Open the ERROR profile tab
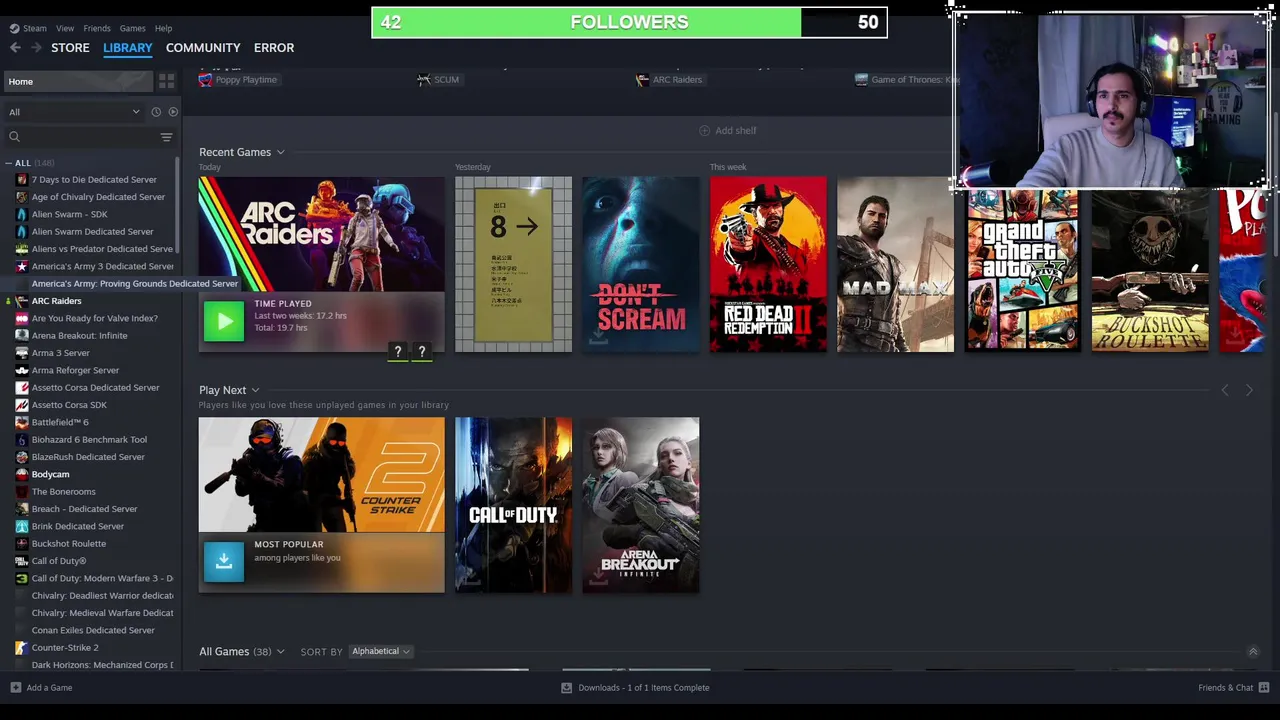 [274, 47]
